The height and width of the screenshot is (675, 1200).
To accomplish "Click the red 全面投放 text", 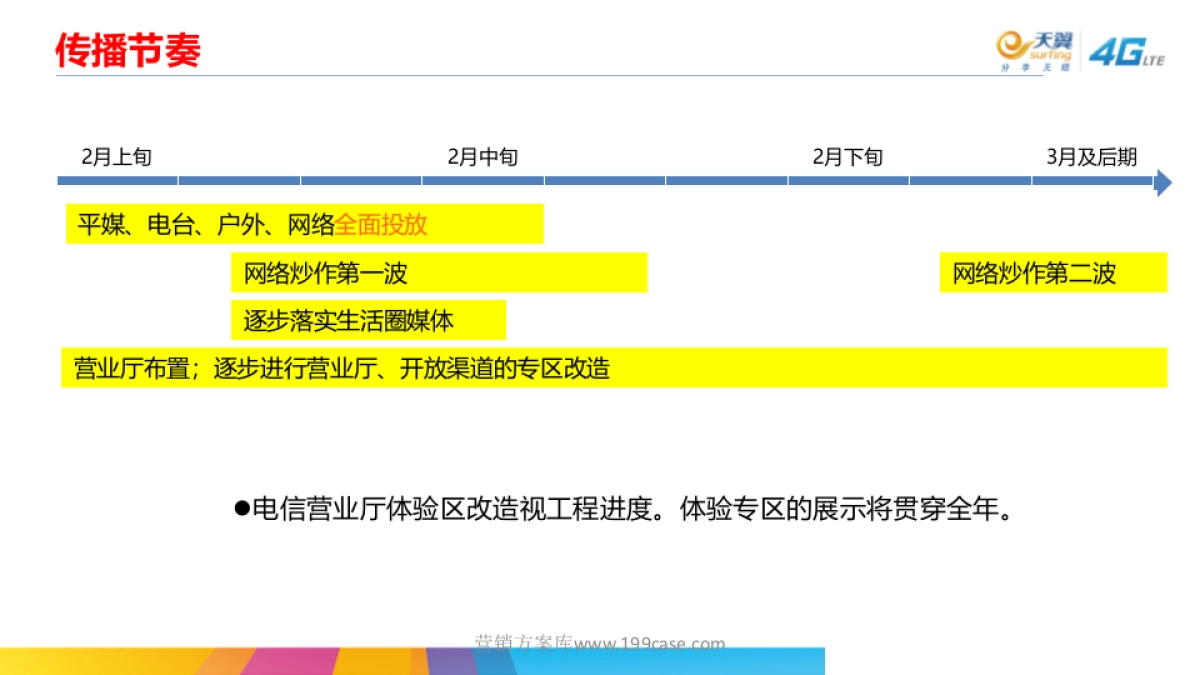I will [x=382, y=225].
